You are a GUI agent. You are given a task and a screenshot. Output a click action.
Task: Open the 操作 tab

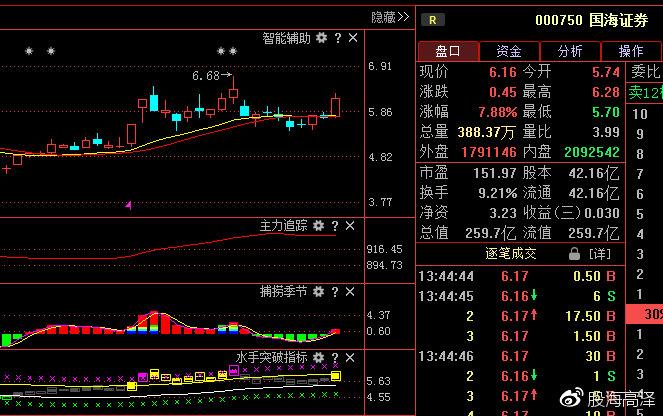pos(631,51)
